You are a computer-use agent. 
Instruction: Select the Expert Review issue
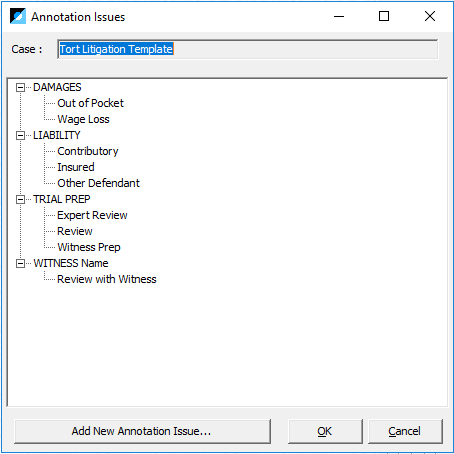(x=92, y=215)
